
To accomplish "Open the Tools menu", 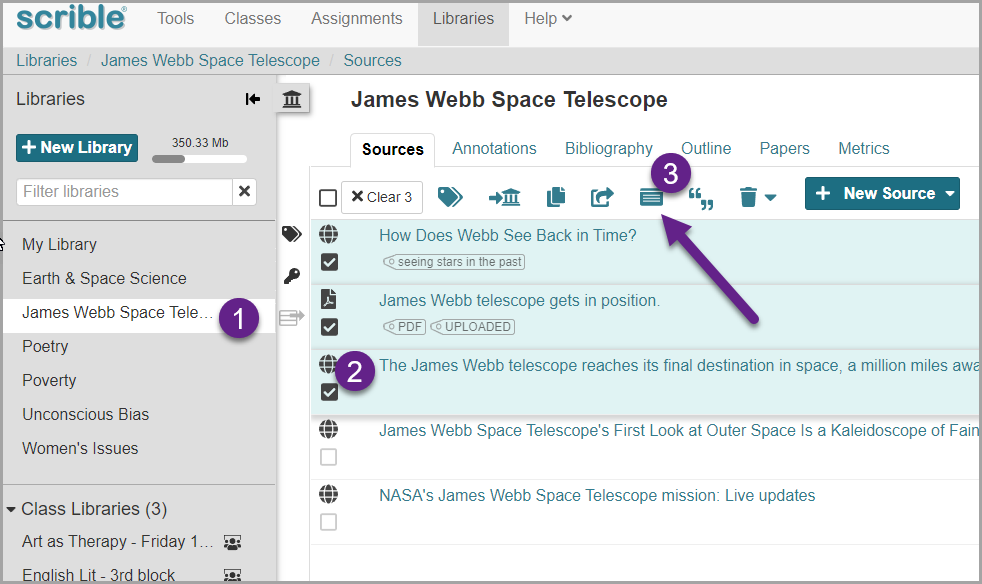I will point(175,19).
